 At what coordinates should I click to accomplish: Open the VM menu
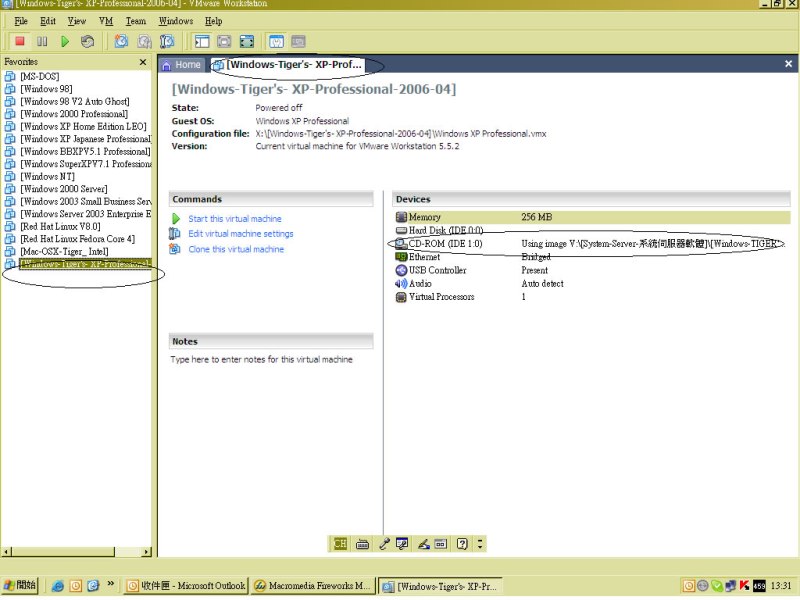coord(106,21)
